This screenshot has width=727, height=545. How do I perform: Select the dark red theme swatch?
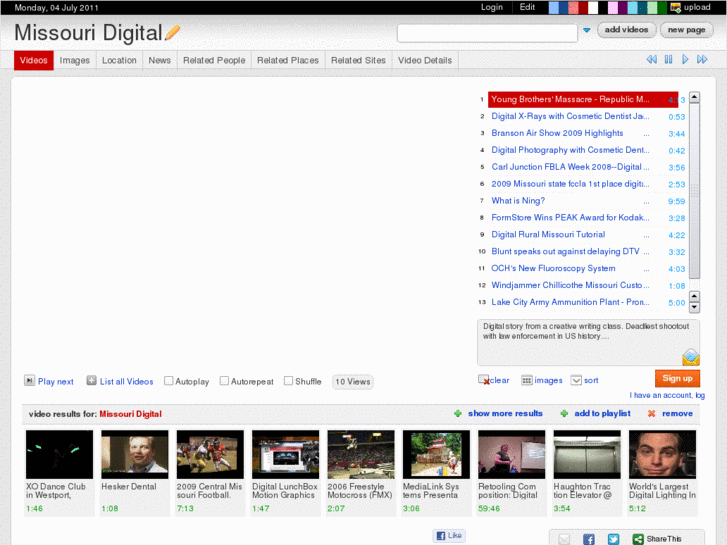point(583,8)
